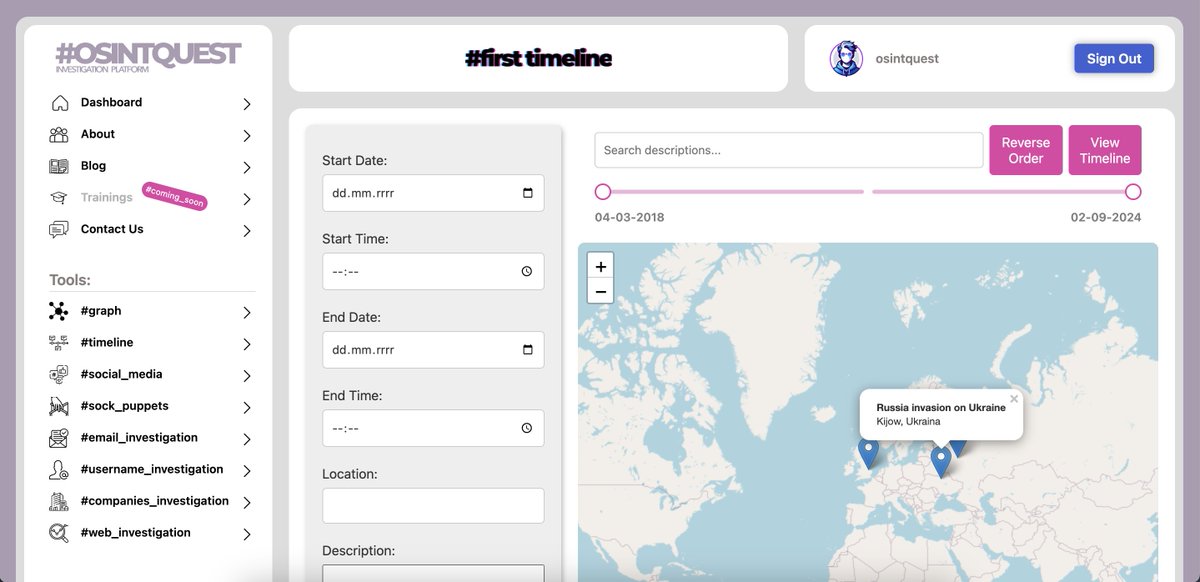
Task: Click the left date range slider handle
Action: pos(602,191)
